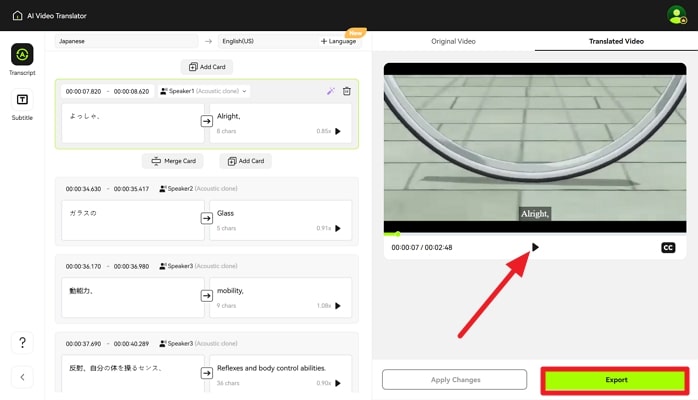The height and width of the screenshot is (400, 698).
Task: Seek on video progress bar
Action: point(535,234)
